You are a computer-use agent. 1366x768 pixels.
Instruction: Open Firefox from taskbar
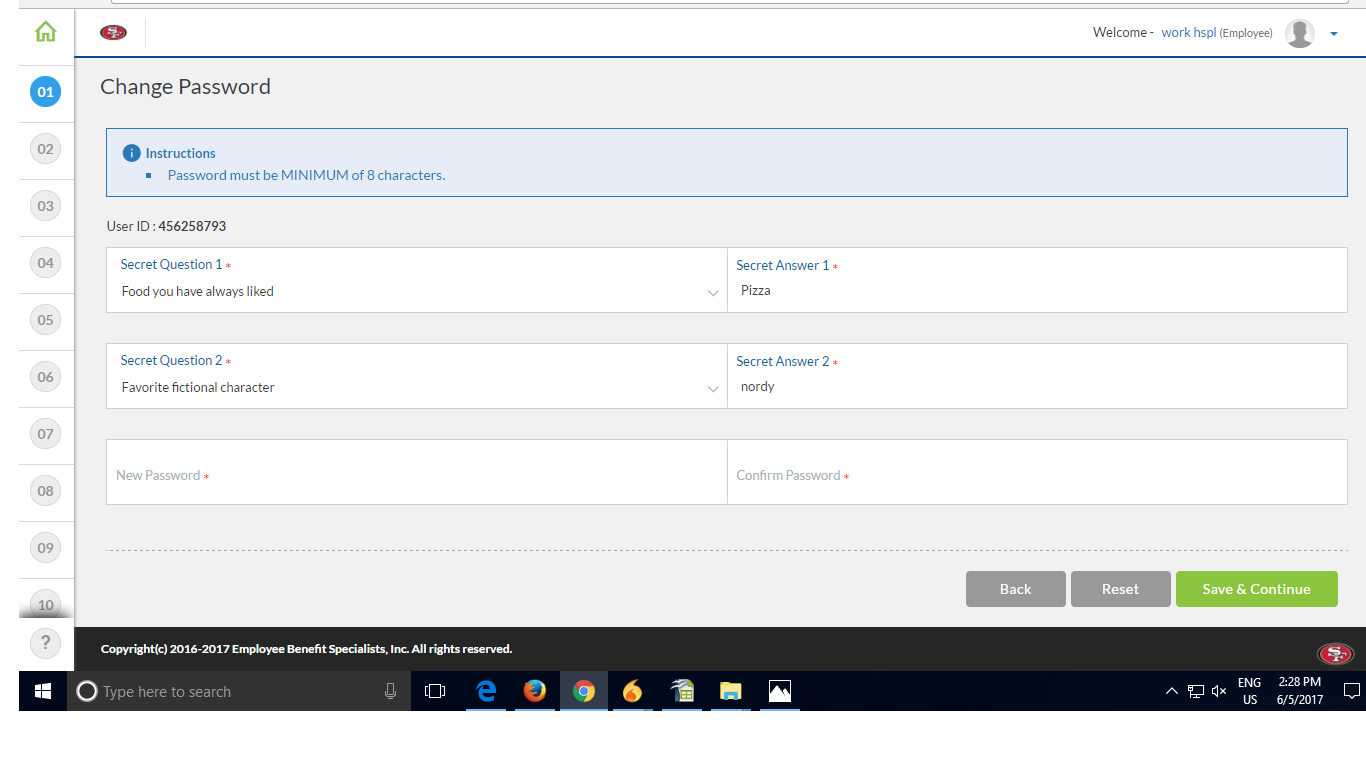535,691
